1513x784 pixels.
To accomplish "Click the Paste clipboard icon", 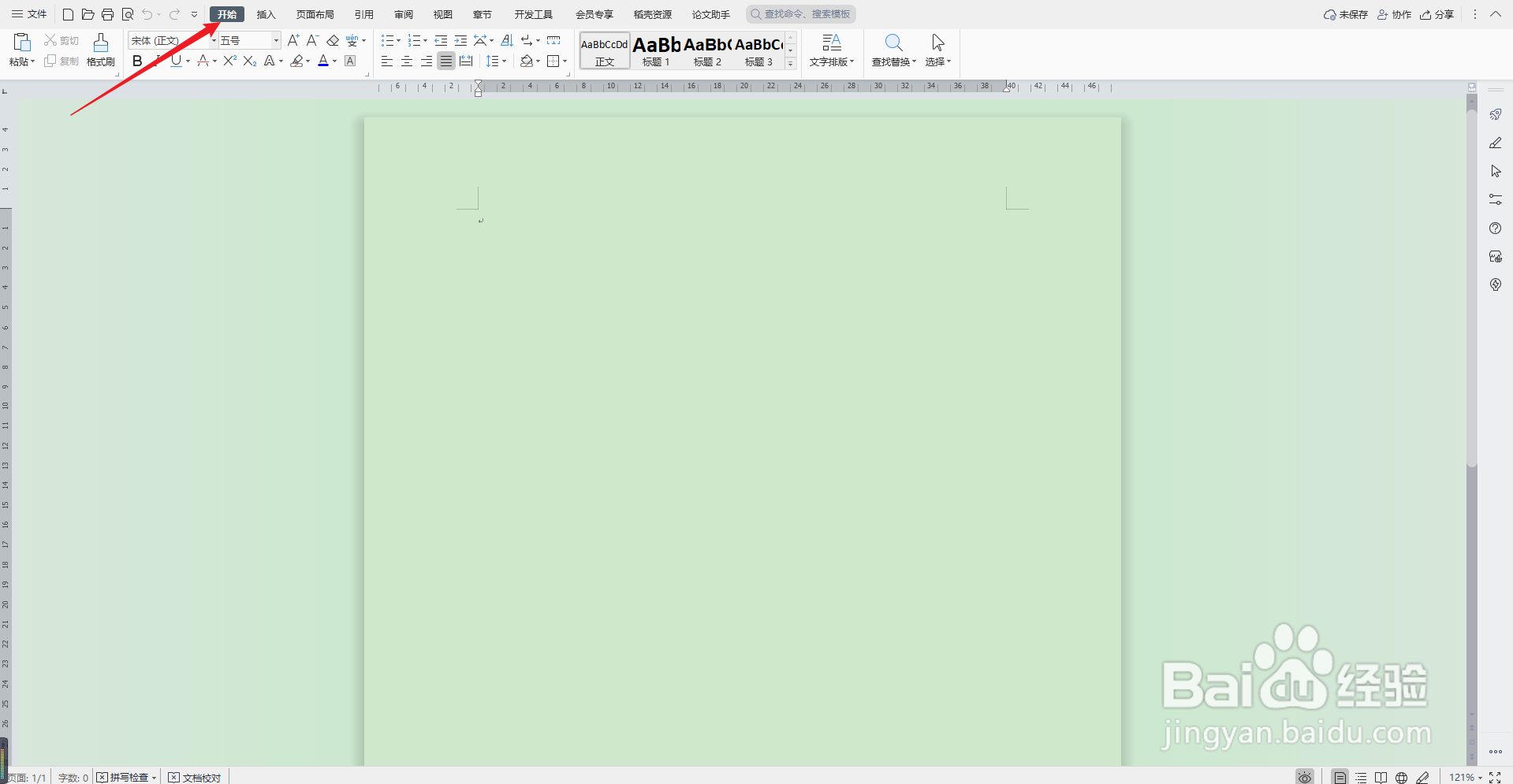I will point(22,42).
